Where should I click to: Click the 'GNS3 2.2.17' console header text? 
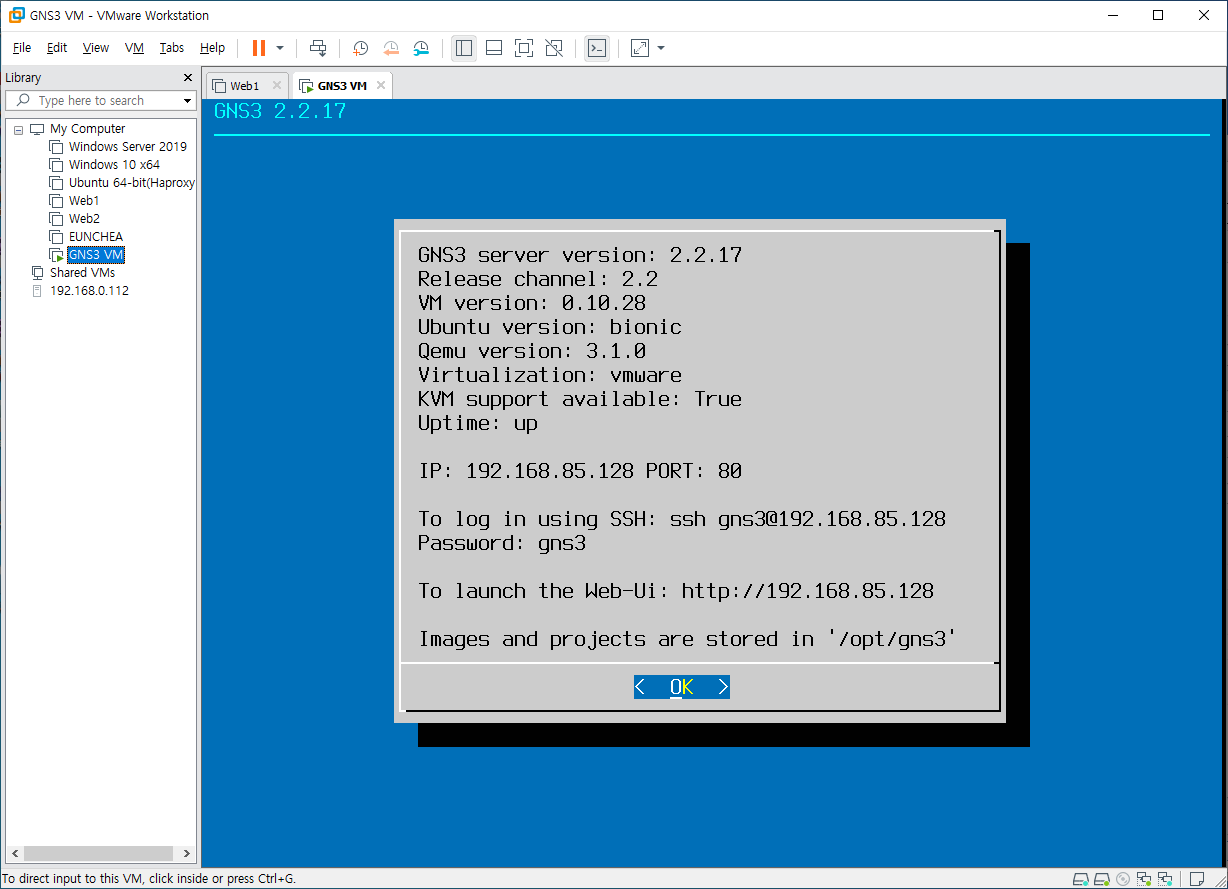(280, 111)
